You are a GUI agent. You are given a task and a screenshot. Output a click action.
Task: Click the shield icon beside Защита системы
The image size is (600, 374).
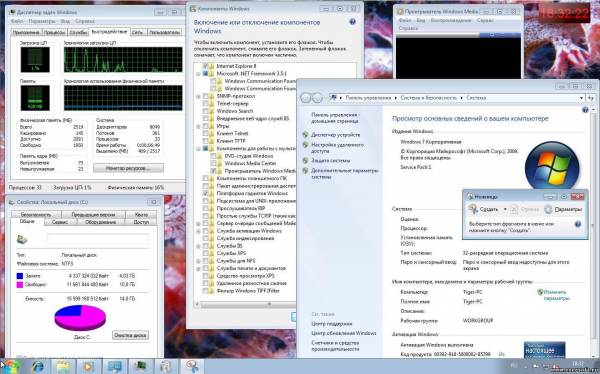[x=305, y=160]
